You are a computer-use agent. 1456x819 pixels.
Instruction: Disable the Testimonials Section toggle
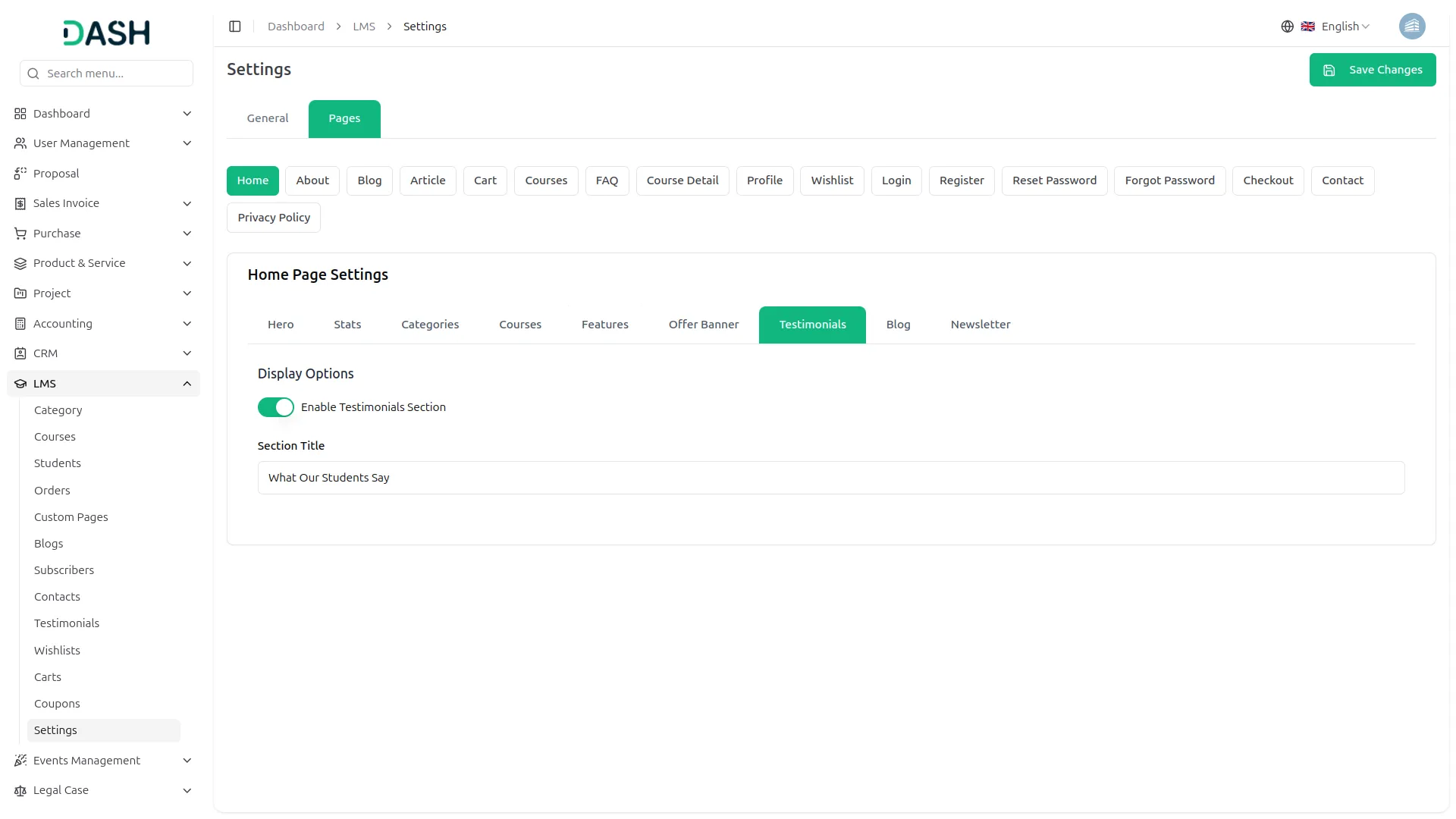click(275, 407)
